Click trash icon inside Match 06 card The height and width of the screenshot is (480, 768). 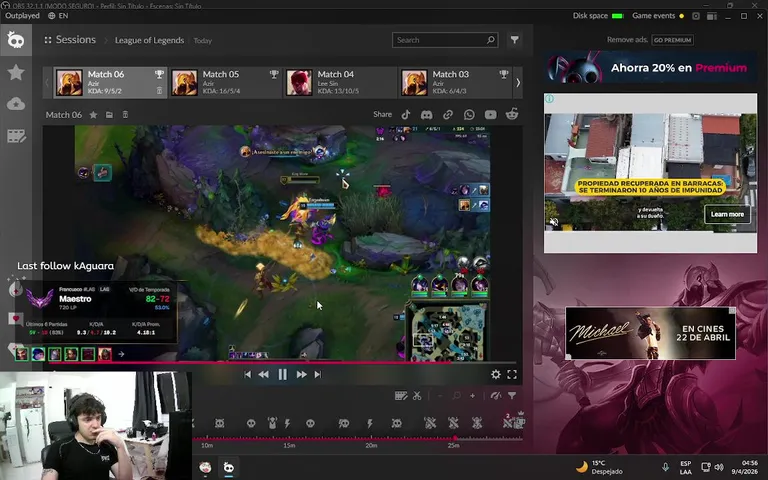pyautogui.click(x=159, y=91)
